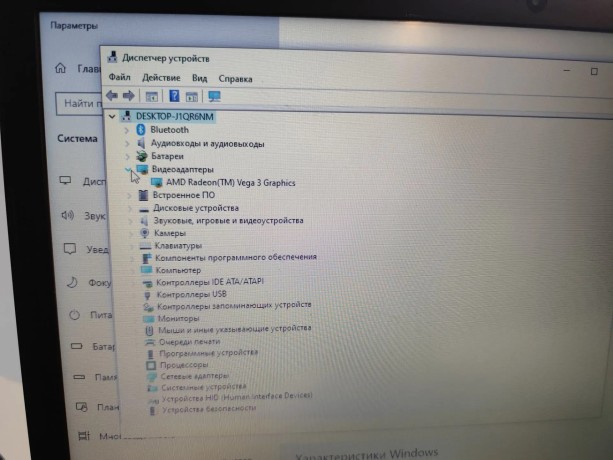Click the home icon in Параметры window
The width and height of the screenshot is (613, 460).
pos(60,68)
